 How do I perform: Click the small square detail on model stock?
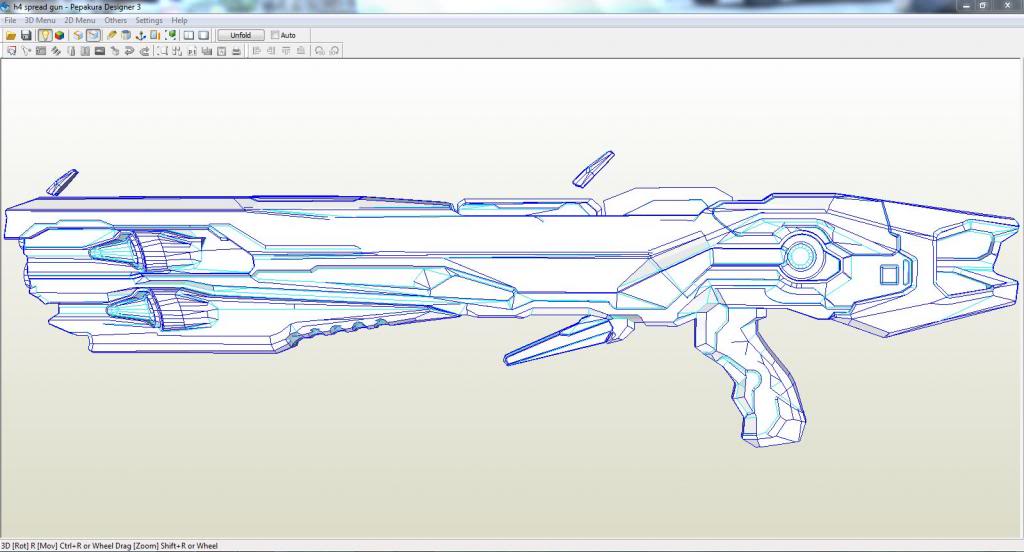pos(889,274)
